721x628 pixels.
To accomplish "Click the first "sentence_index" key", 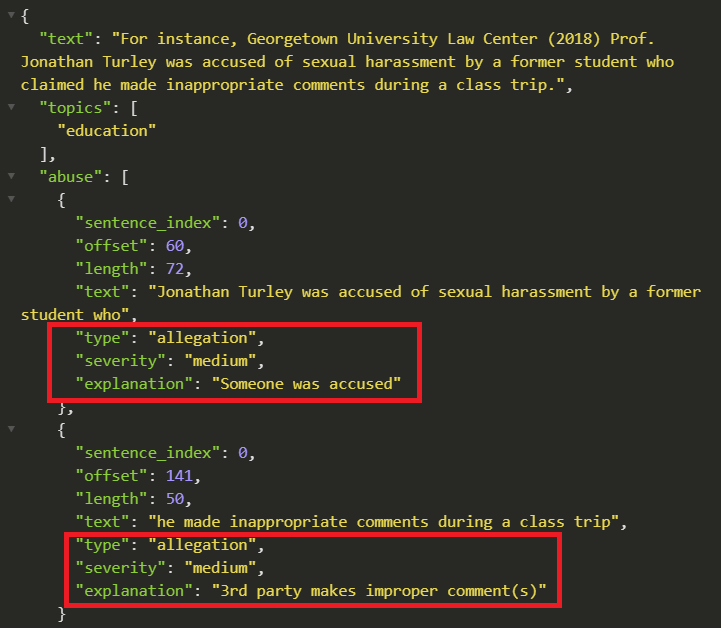I will tap(147, 223).
